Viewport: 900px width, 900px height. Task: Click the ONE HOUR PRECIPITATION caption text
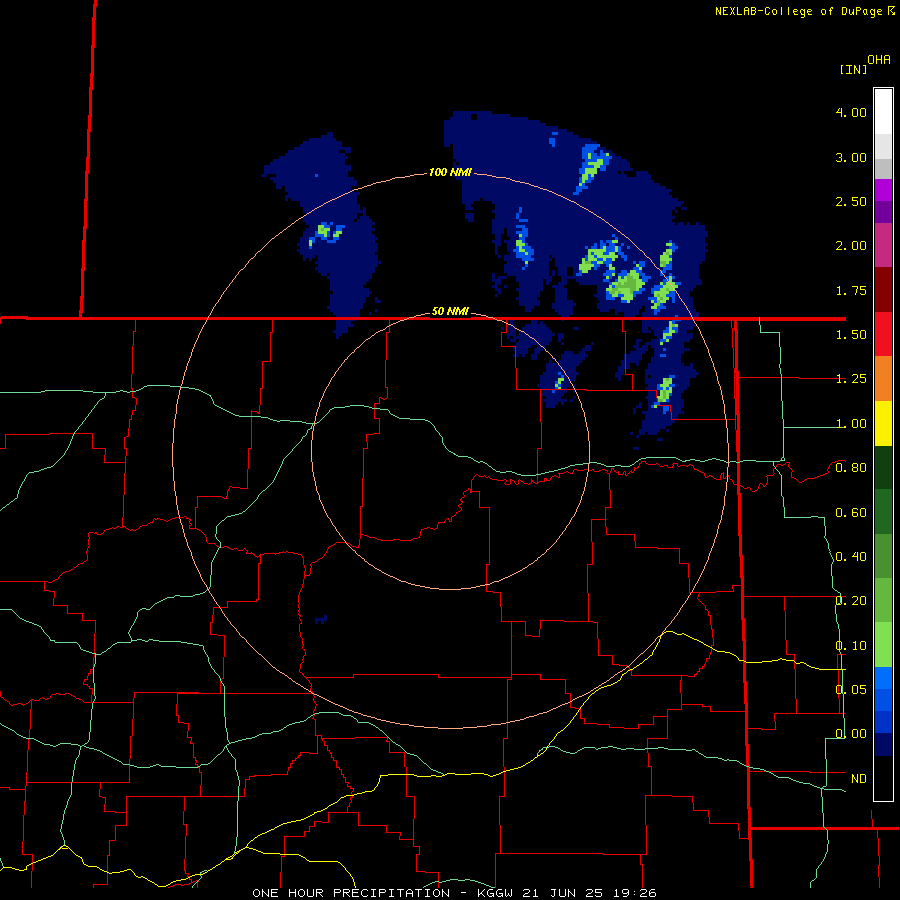tap(351, 893)
